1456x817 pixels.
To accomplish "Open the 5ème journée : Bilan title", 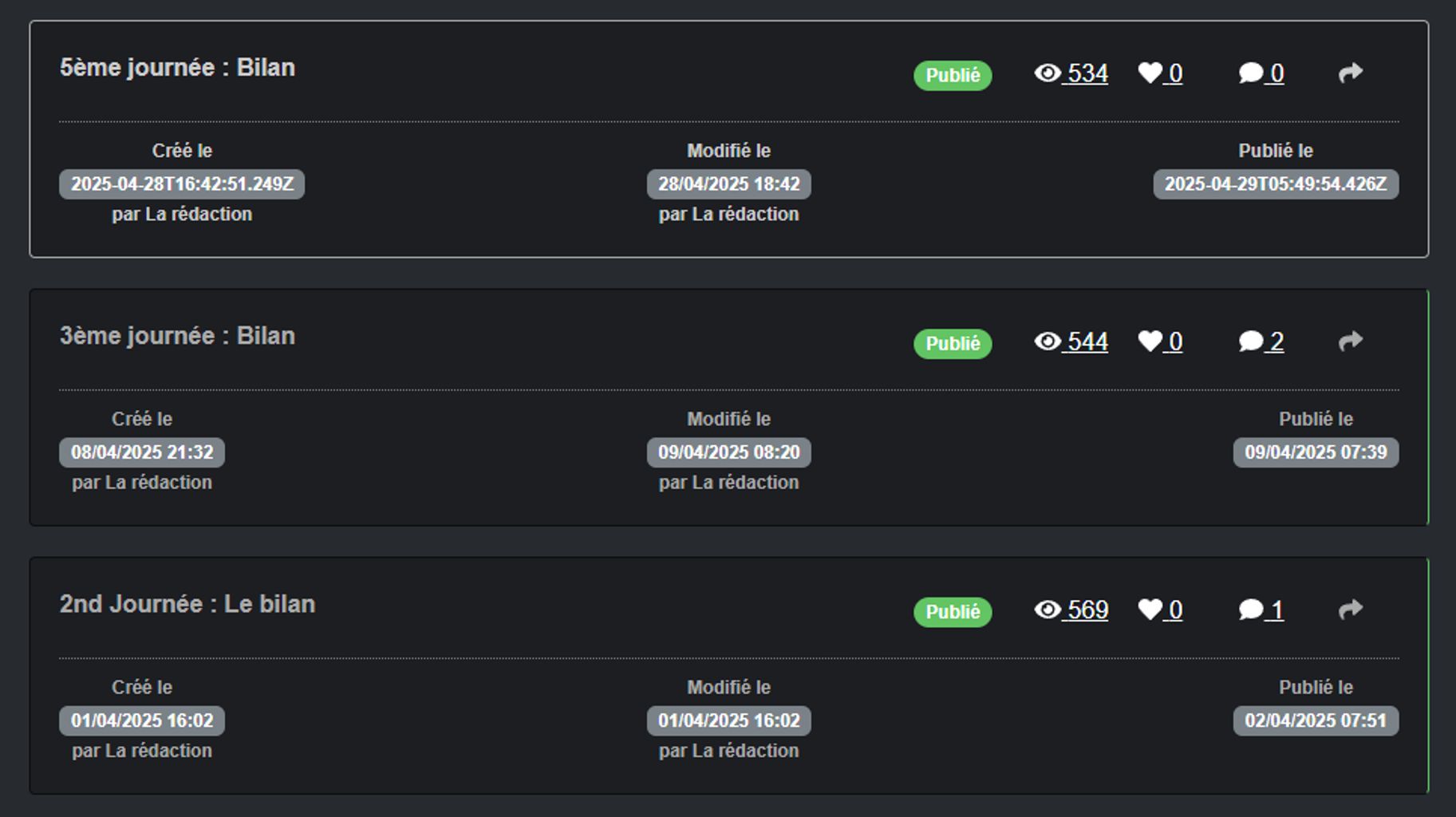I will pos(177,68).
